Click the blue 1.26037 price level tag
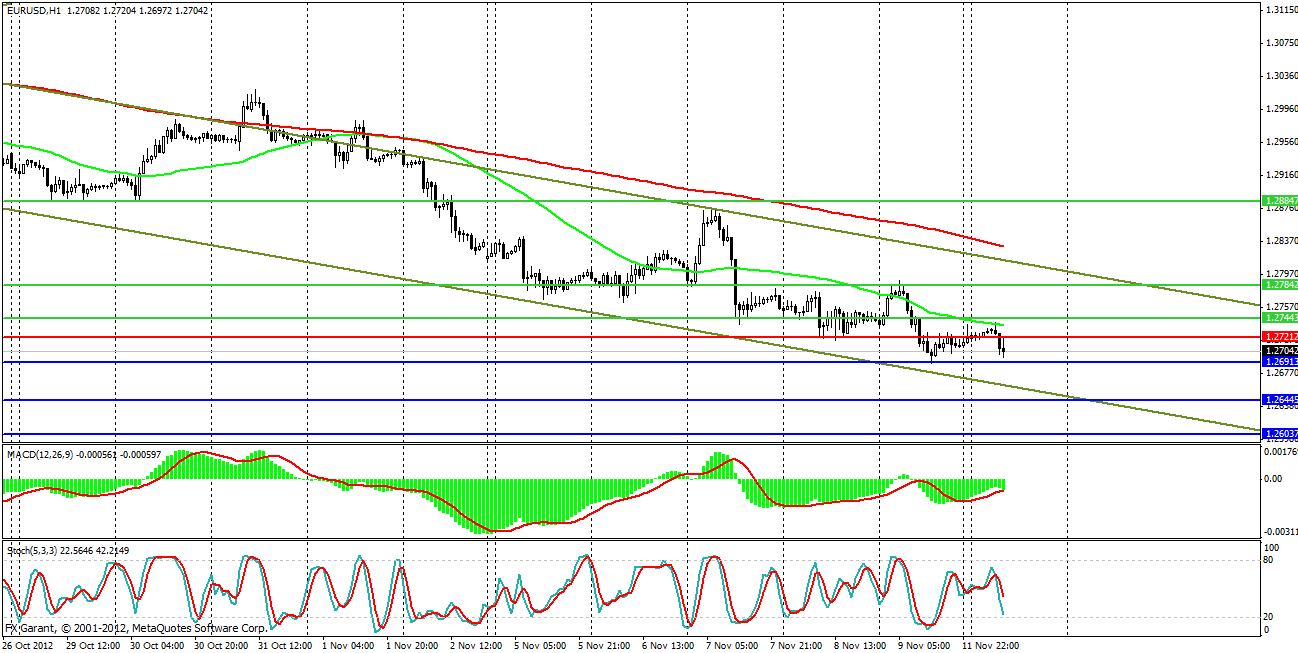The width and height of the screenshot is (1298, 653). pos(1279,434)
